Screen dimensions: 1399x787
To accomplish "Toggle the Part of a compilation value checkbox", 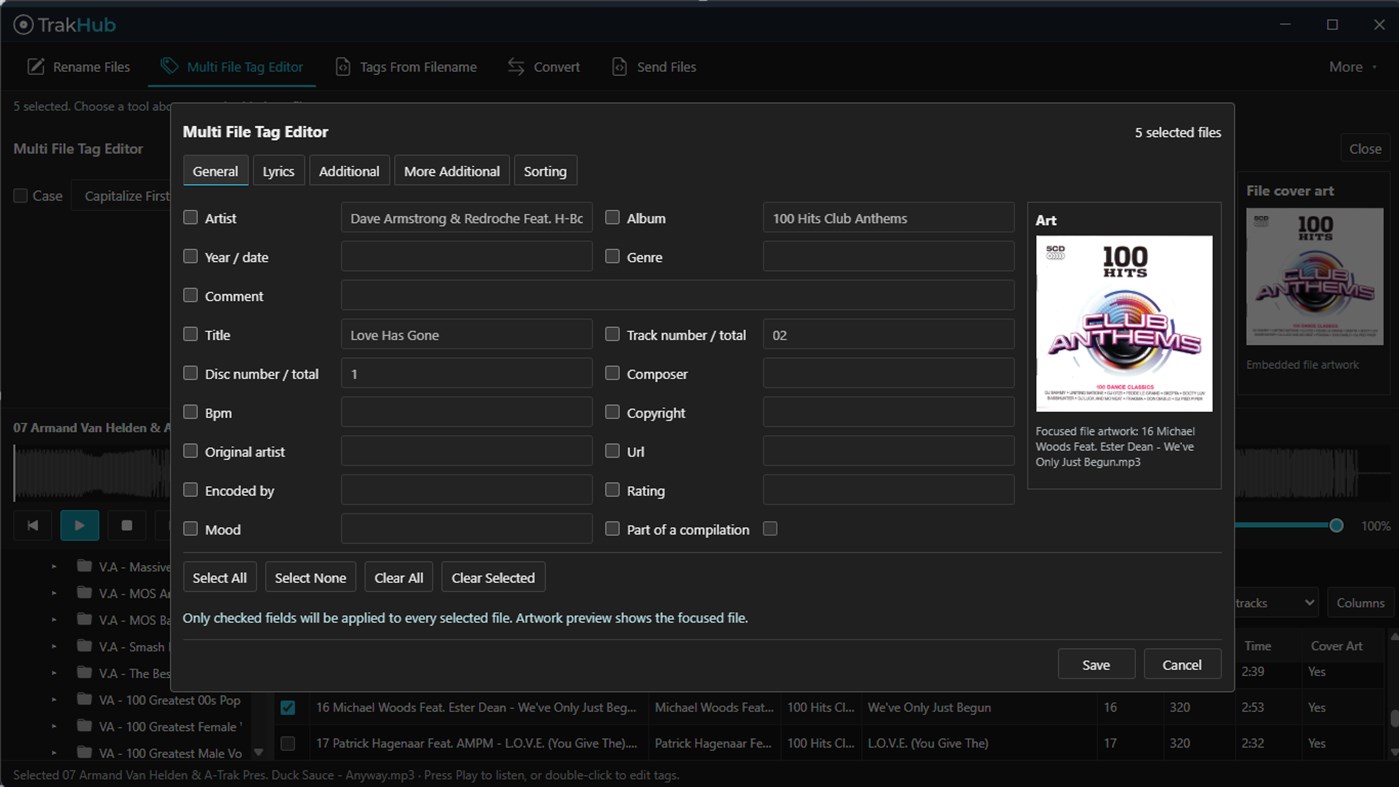I will tap(770, 529).
